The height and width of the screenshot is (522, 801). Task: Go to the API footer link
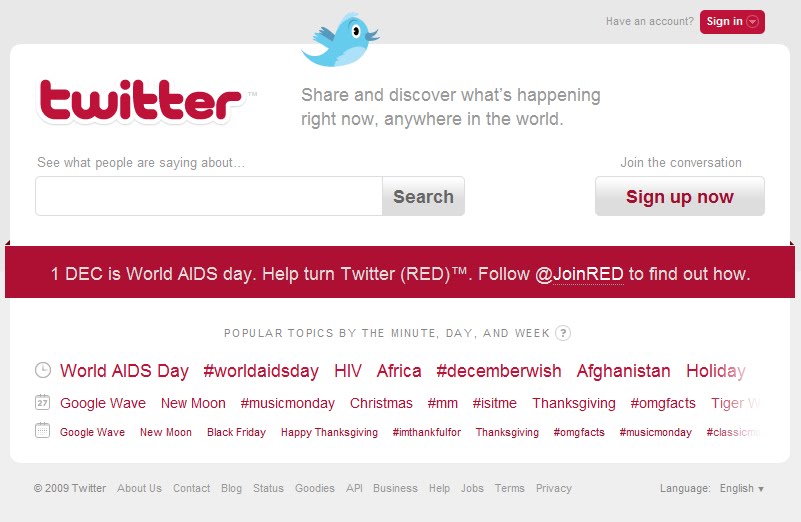click(x=354, y=489)
